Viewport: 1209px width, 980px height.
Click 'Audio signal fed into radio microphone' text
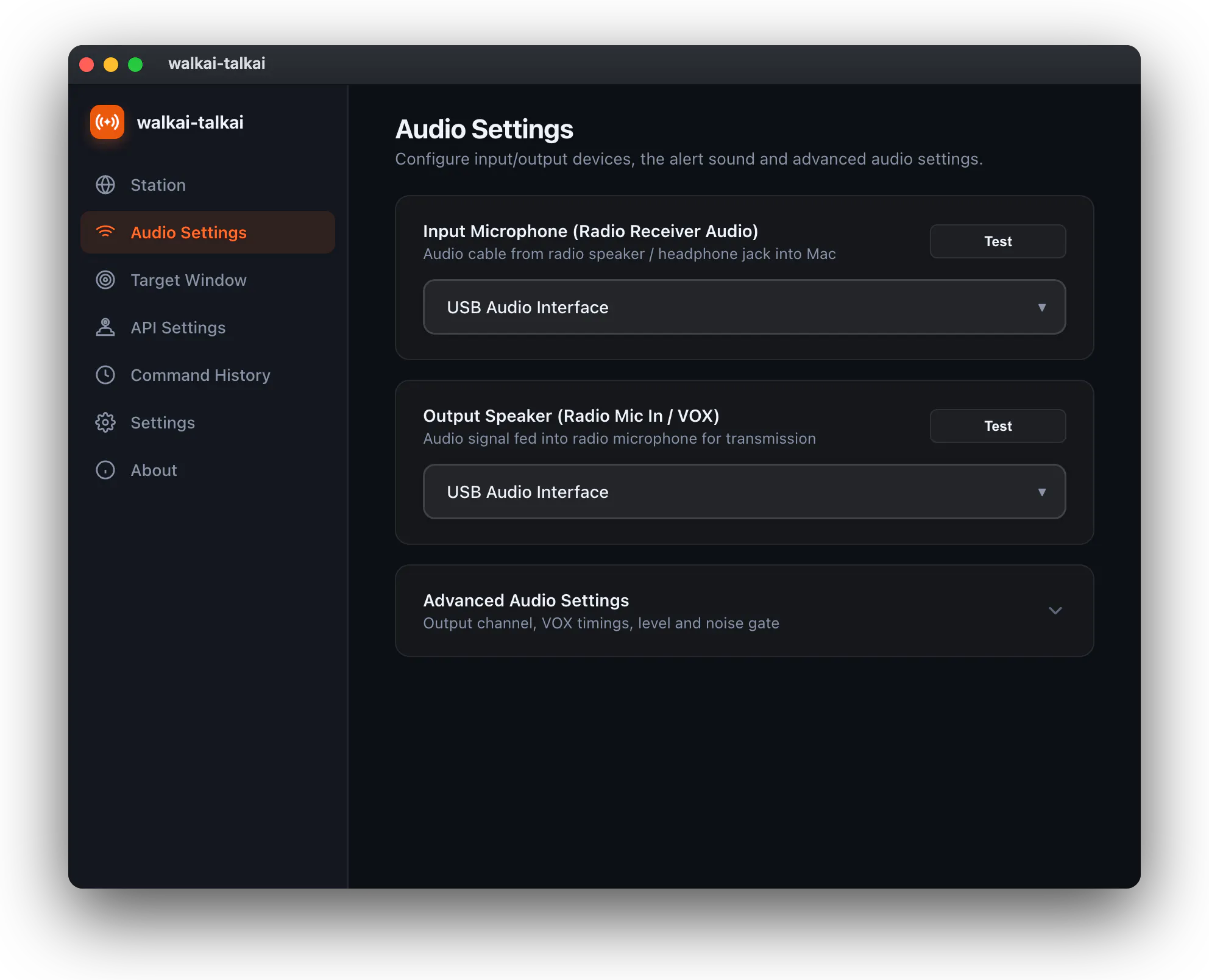(619, 438)
